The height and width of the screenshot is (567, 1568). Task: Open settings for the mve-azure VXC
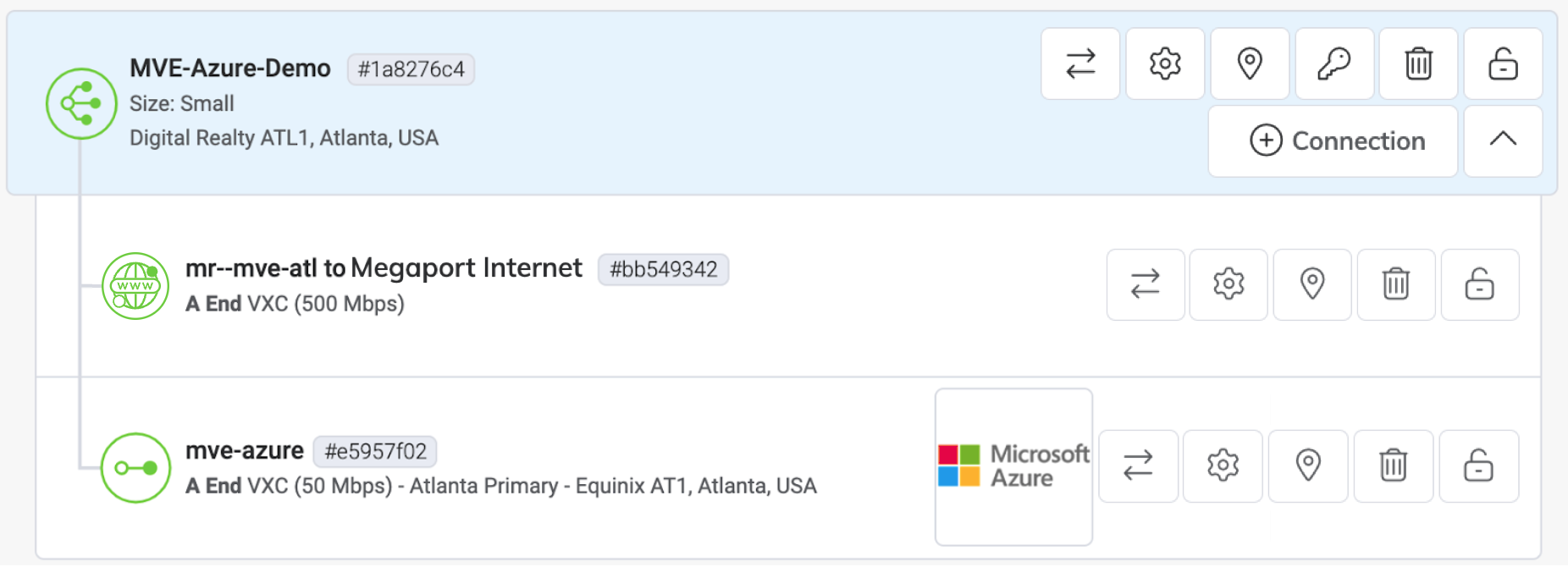(1223, 466)
